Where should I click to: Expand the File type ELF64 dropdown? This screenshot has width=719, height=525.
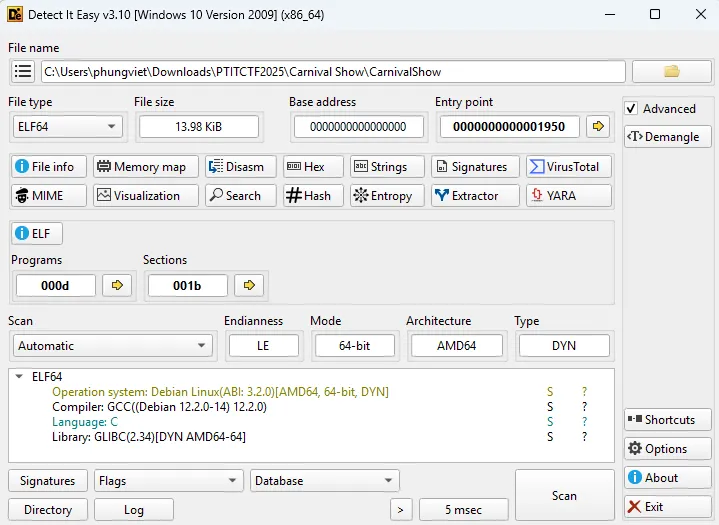(x=66, y=127)
